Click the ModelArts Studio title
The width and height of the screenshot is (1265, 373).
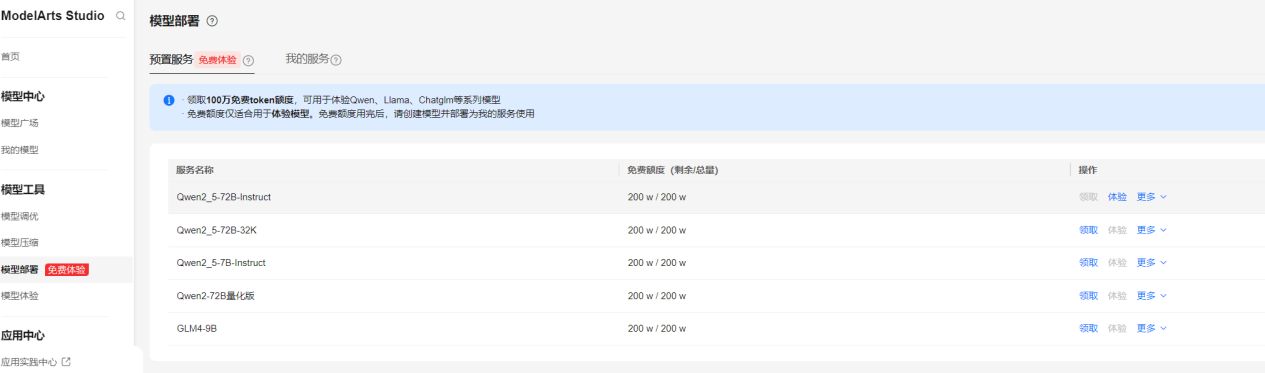point(52,16)
